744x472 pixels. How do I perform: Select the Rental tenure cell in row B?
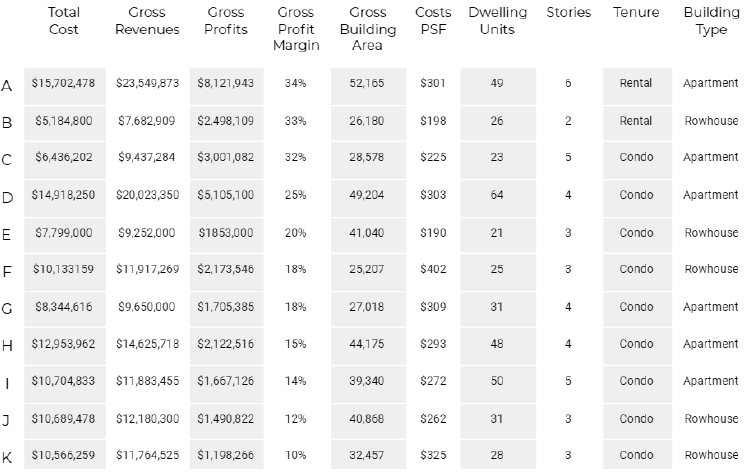tap(636, 121)
